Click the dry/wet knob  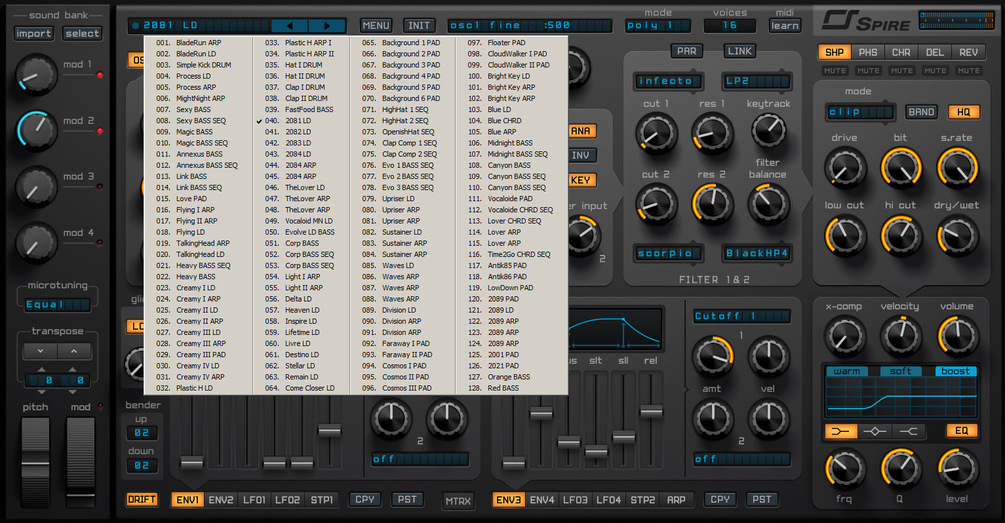[957, 235]
